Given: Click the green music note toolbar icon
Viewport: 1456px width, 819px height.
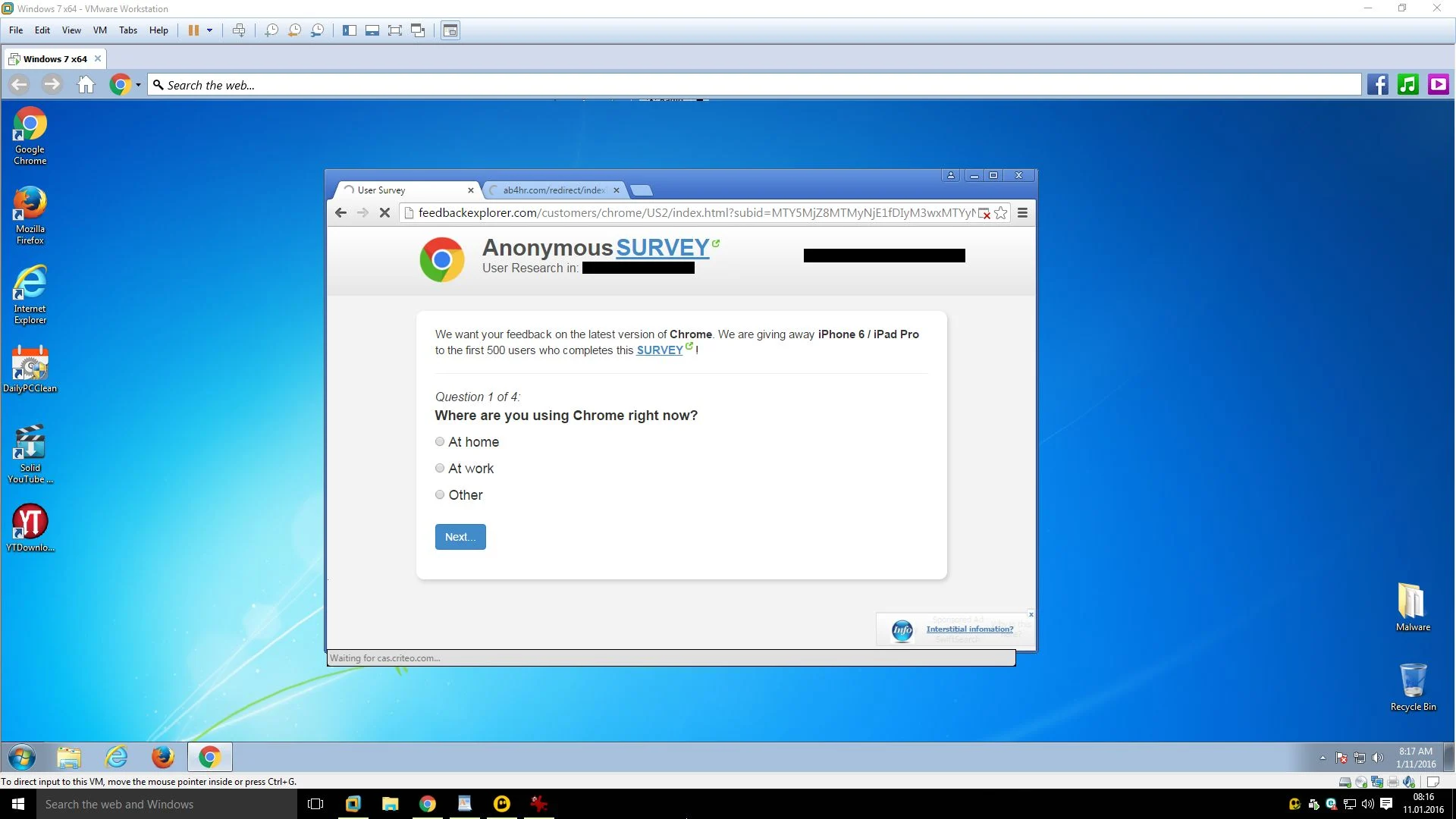Looking at the screenshot, I should point(1408,84).
